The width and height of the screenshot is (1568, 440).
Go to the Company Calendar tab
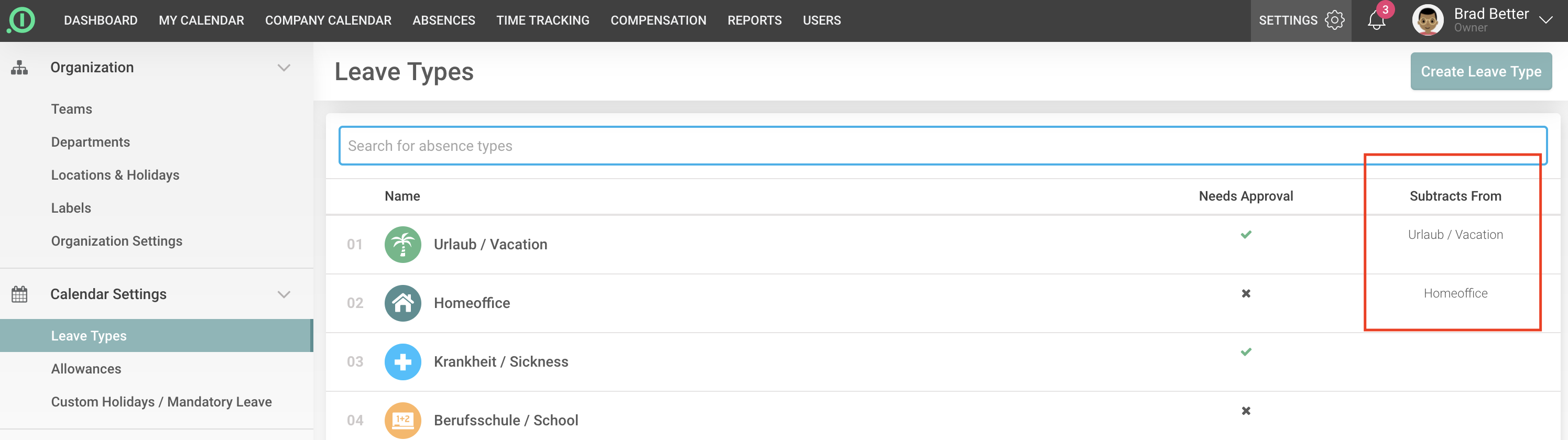pos(328,20)
